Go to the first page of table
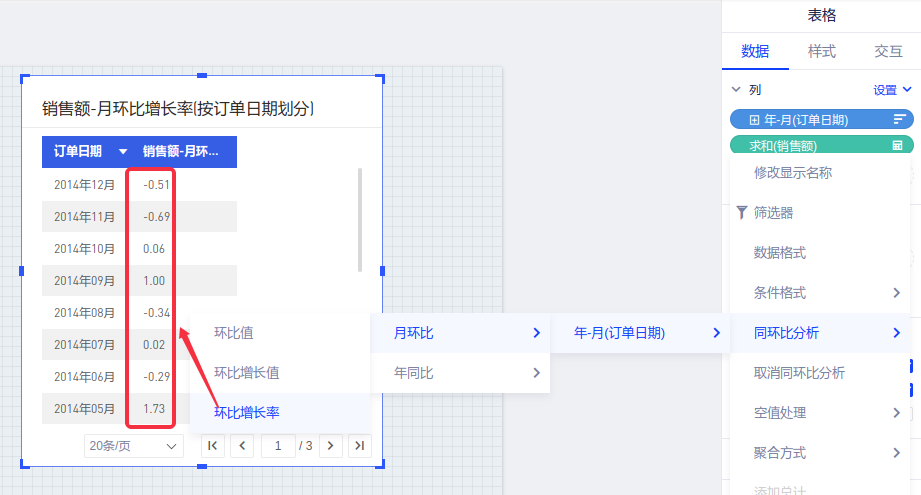The image size is (921, 495). point(212,445)
